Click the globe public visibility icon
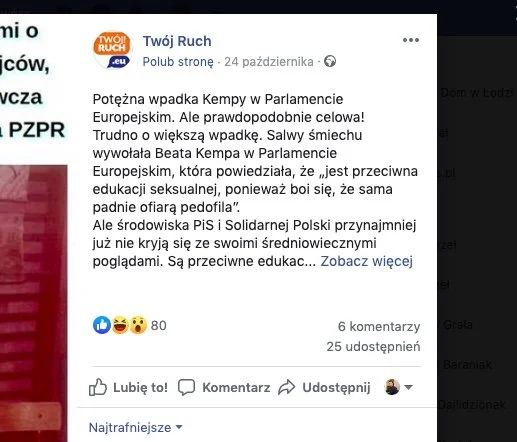The height and width of the screenshot is (442, 517). tap(330, 61)
